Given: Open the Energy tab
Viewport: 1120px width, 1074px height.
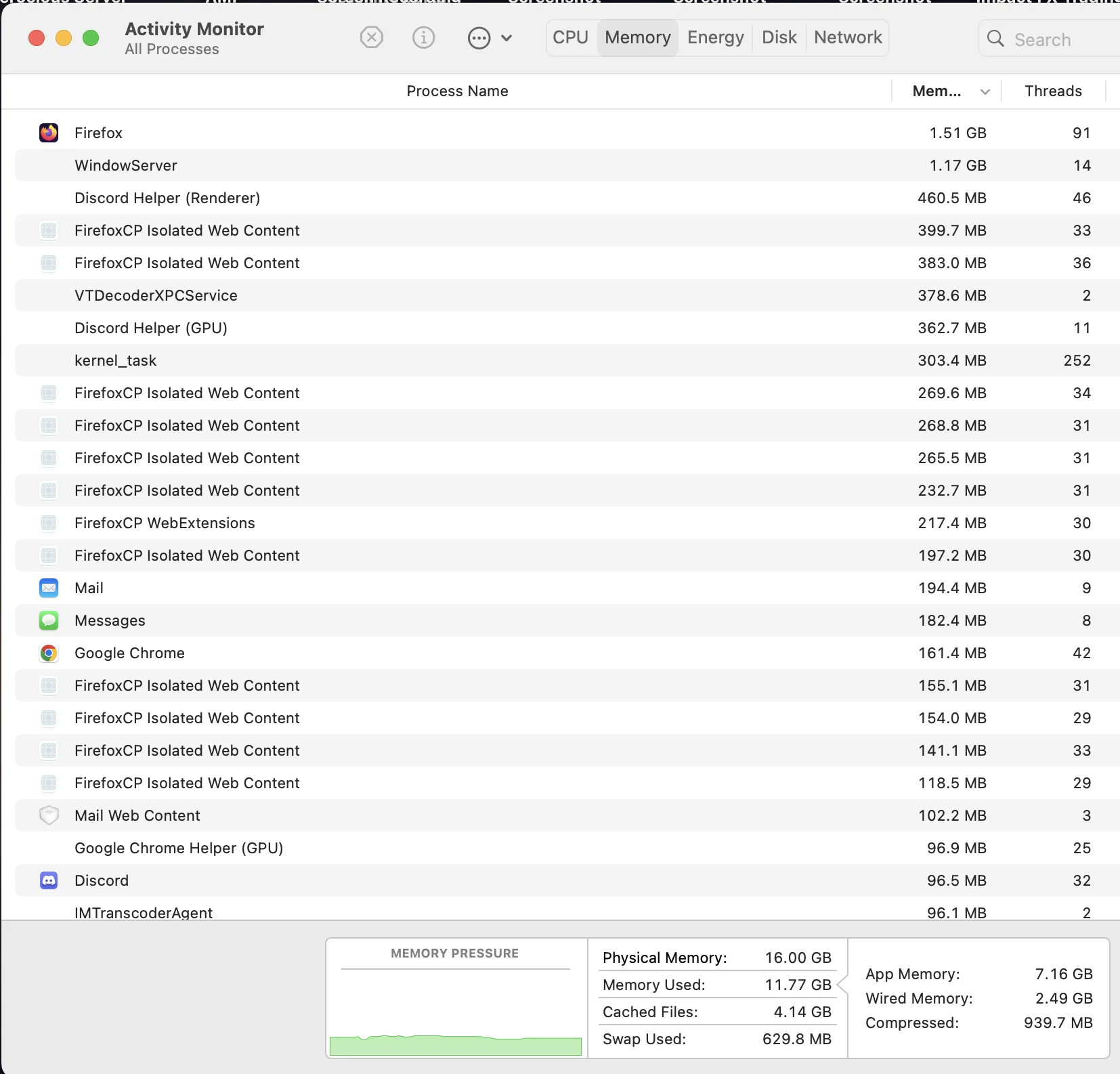Looking at the screenshot, I should point(716,37).
